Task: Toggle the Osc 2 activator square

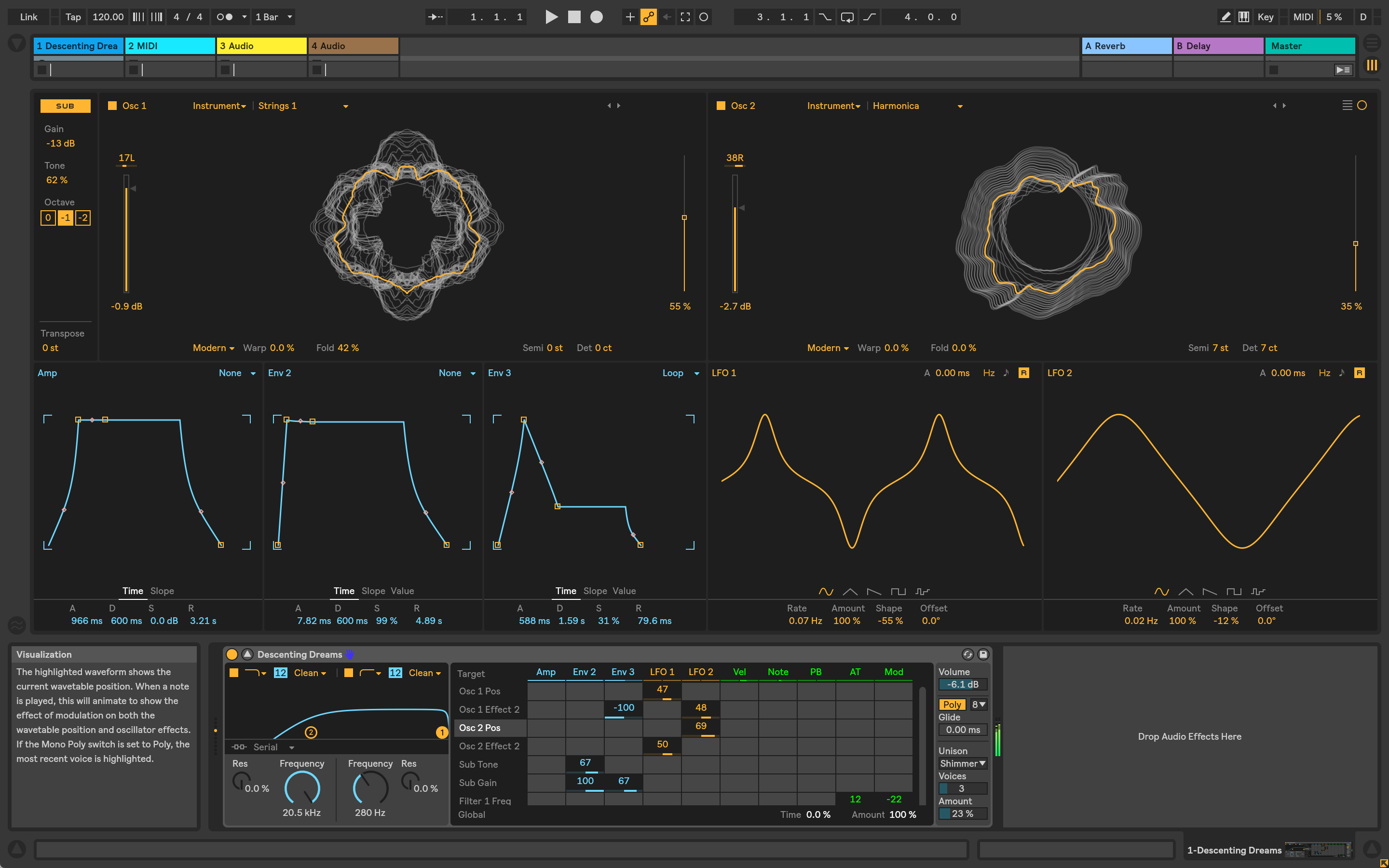Action: 722,106
